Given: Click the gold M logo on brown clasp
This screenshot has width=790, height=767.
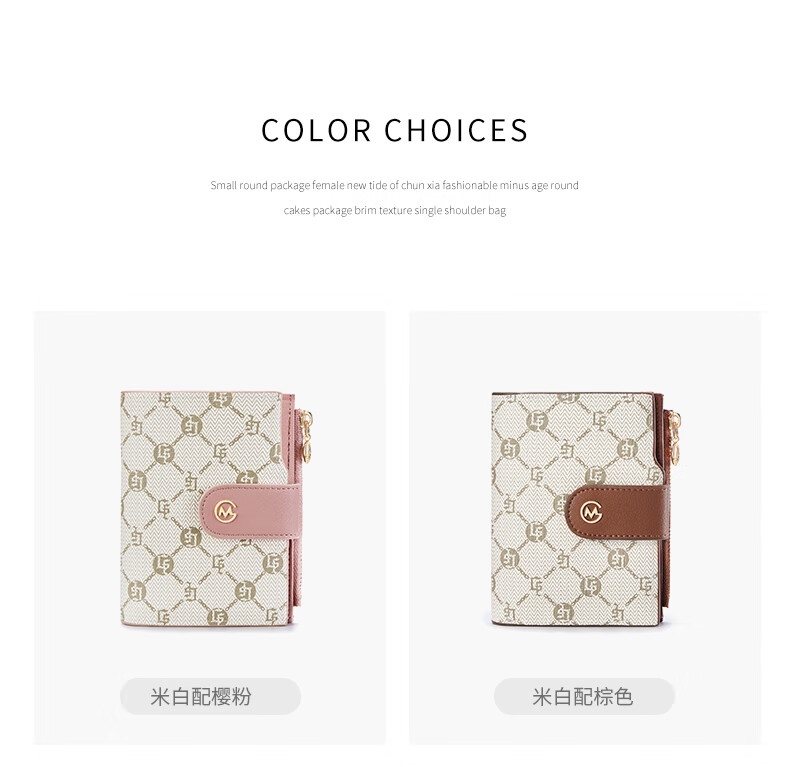Looking at the screenshot, I should [591, 512].
